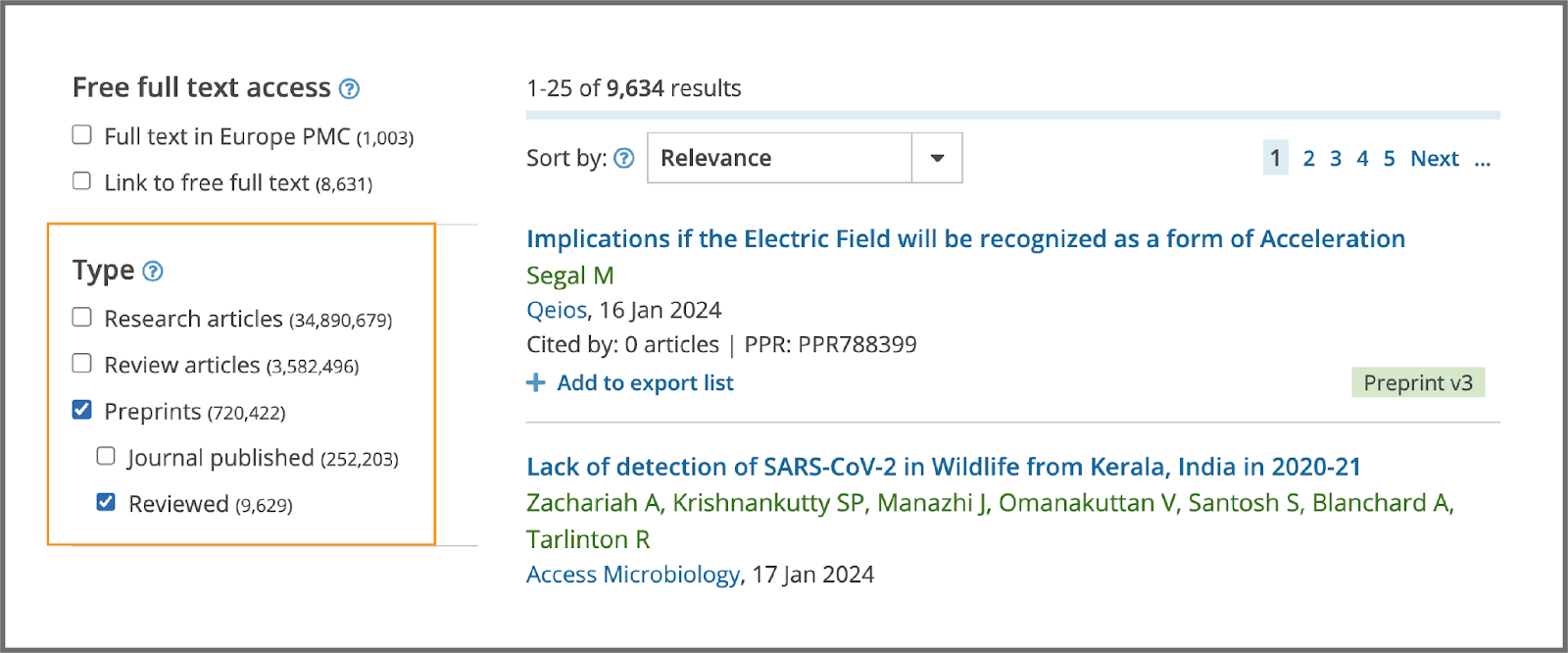Image resolution: width=1568 pixels, height=653 pixels.
Task: Check the Review articles filter
Action: tap(82, 364)
